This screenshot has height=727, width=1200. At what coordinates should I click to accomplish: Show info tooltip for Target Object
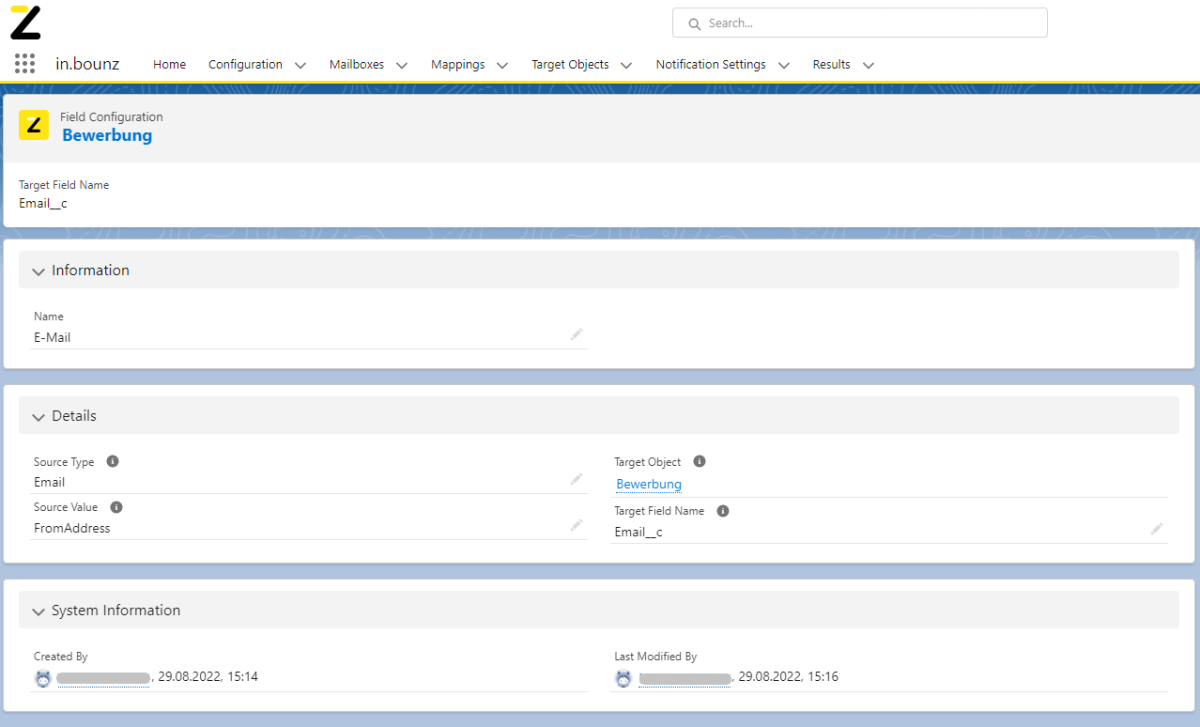[x=699, y=462]
